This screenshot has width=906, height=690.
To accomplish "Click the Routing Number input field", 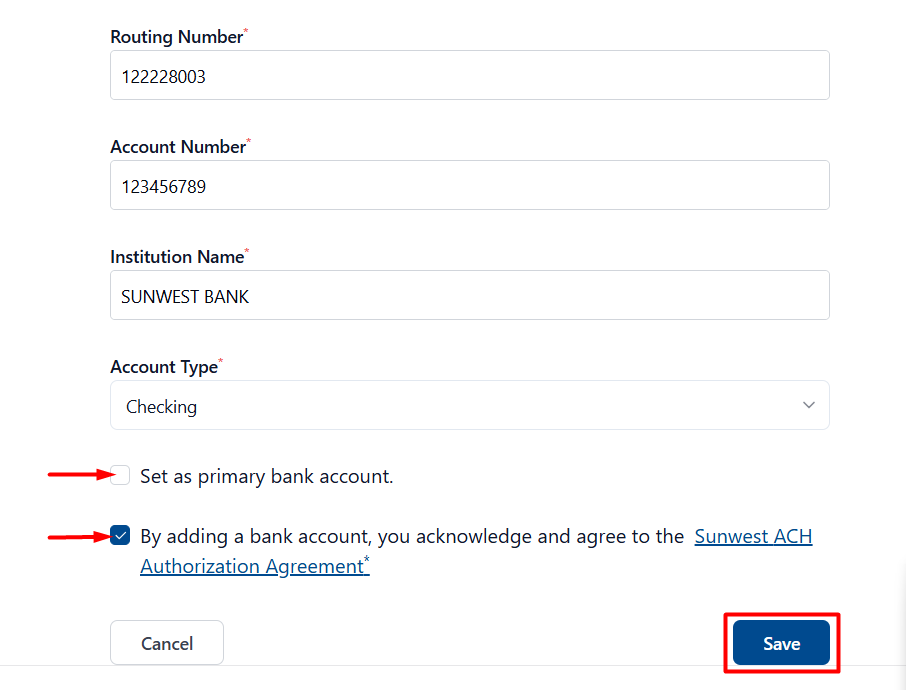I will click(x=470, y=75).
